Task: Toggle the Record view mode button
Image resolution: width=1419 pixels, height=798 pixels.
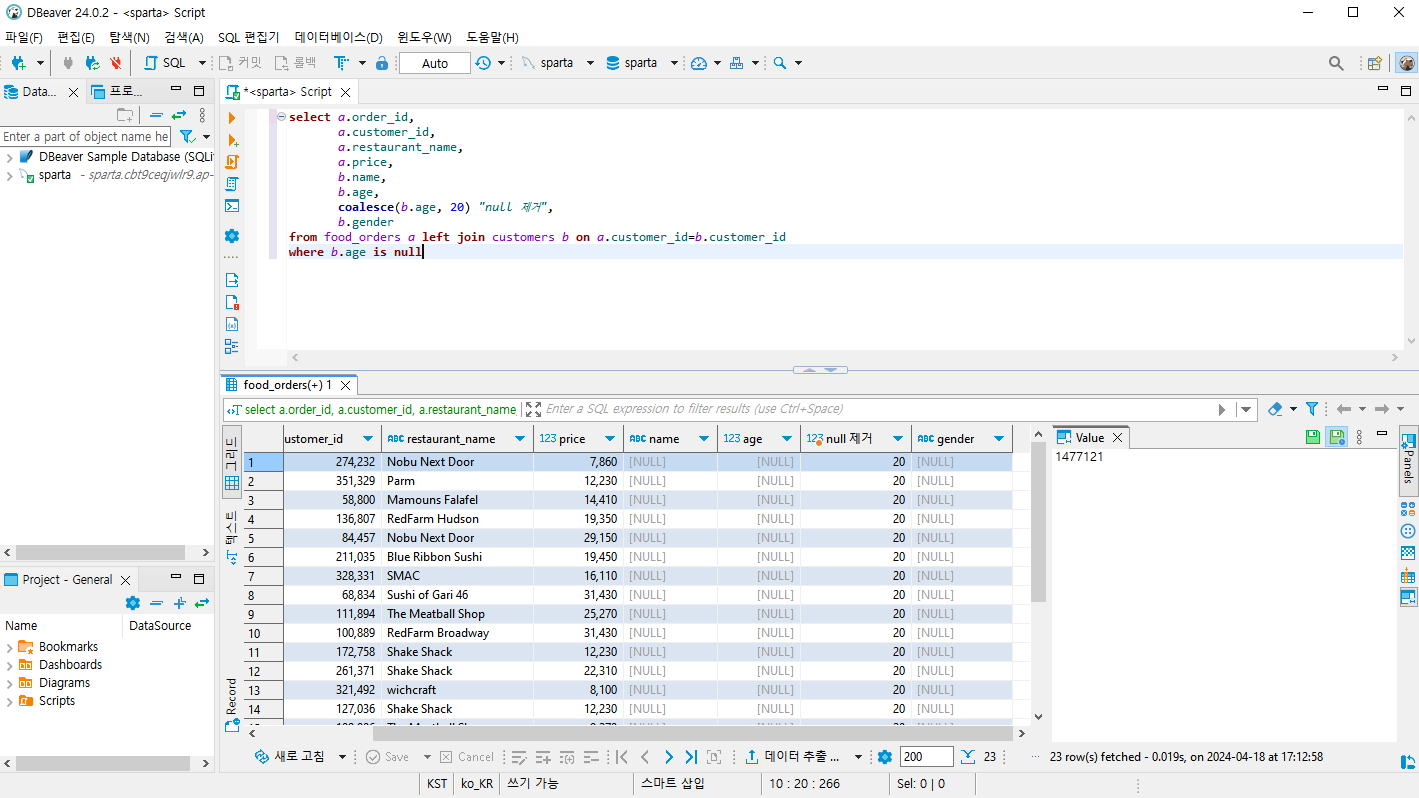Action: [x=232, y=702]
